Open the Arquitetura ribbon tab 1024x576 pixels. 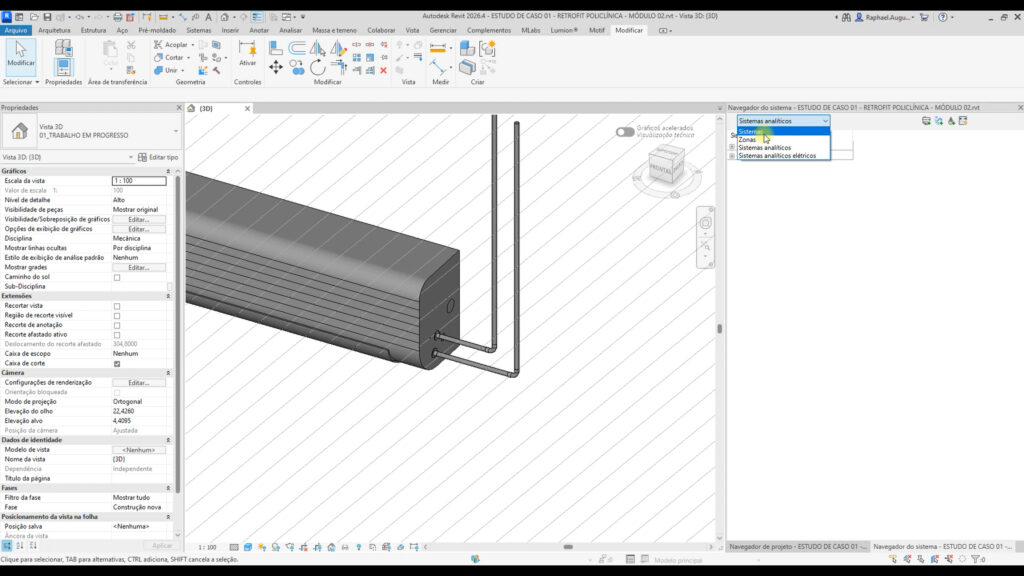[x=54, y=30]
